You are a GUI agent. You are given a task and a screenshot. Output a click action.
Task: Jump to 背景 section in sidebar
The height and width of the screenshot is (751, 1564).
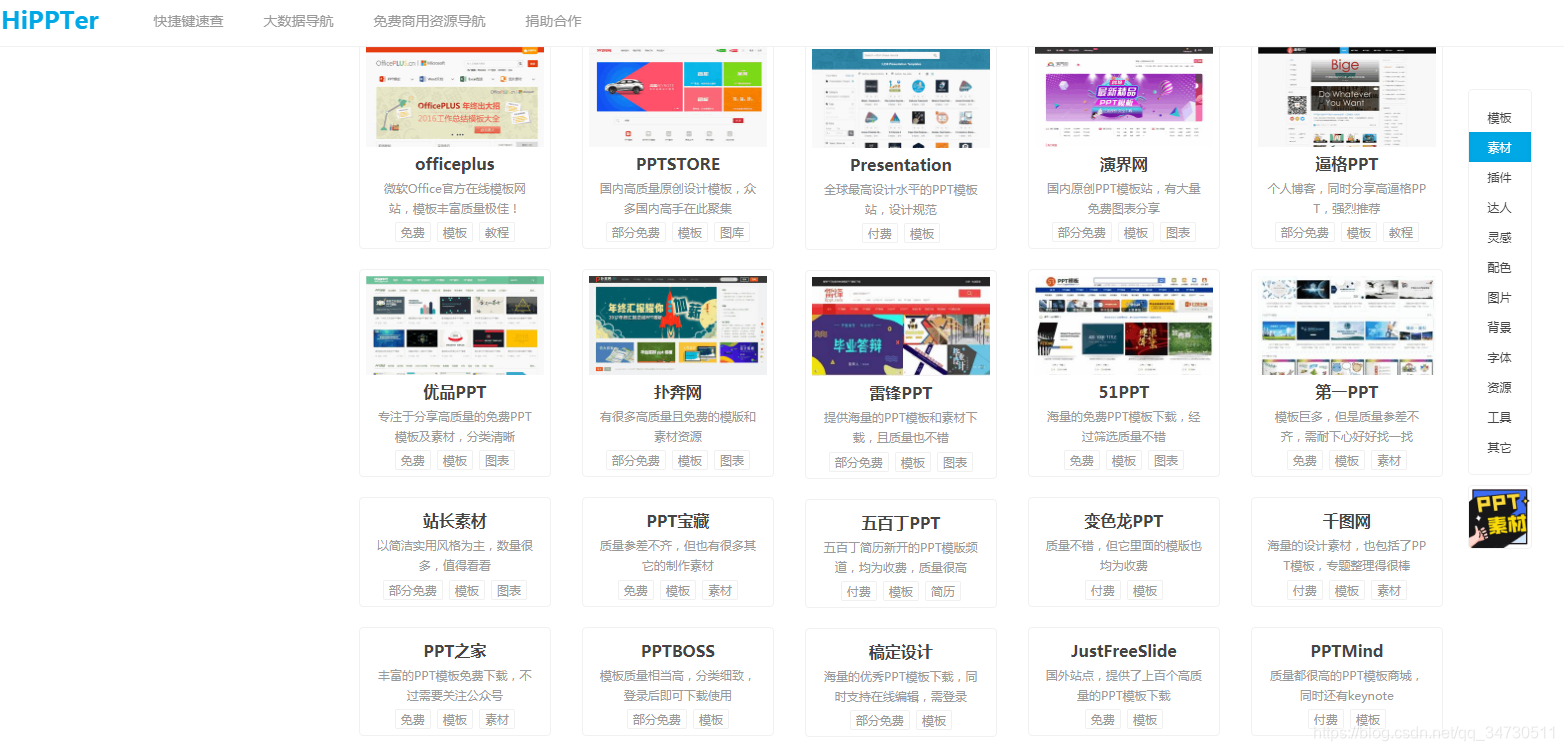pos(1499,327)
